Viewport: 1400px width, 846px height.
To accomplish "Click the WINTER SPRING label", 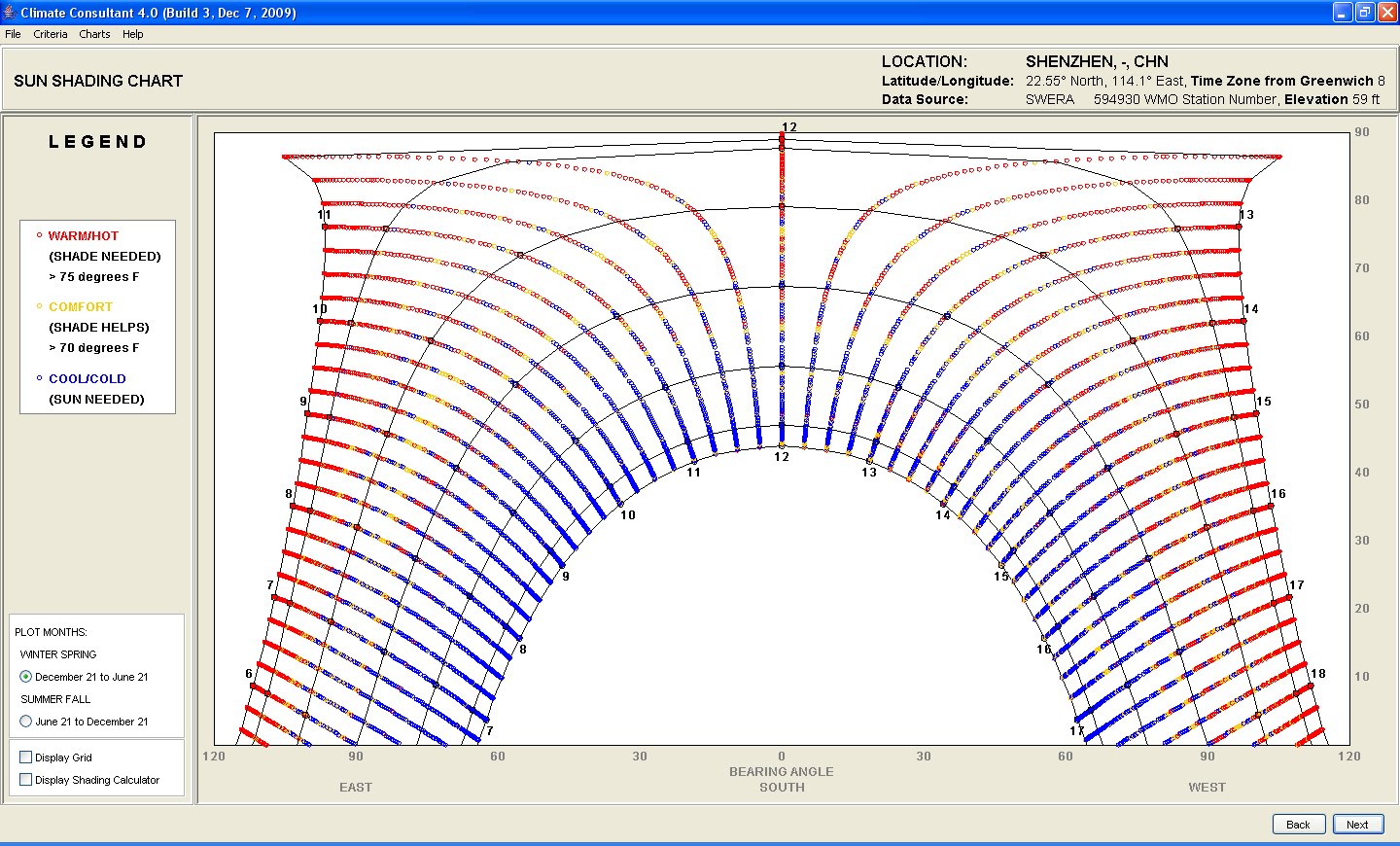I will click(58, 654).
